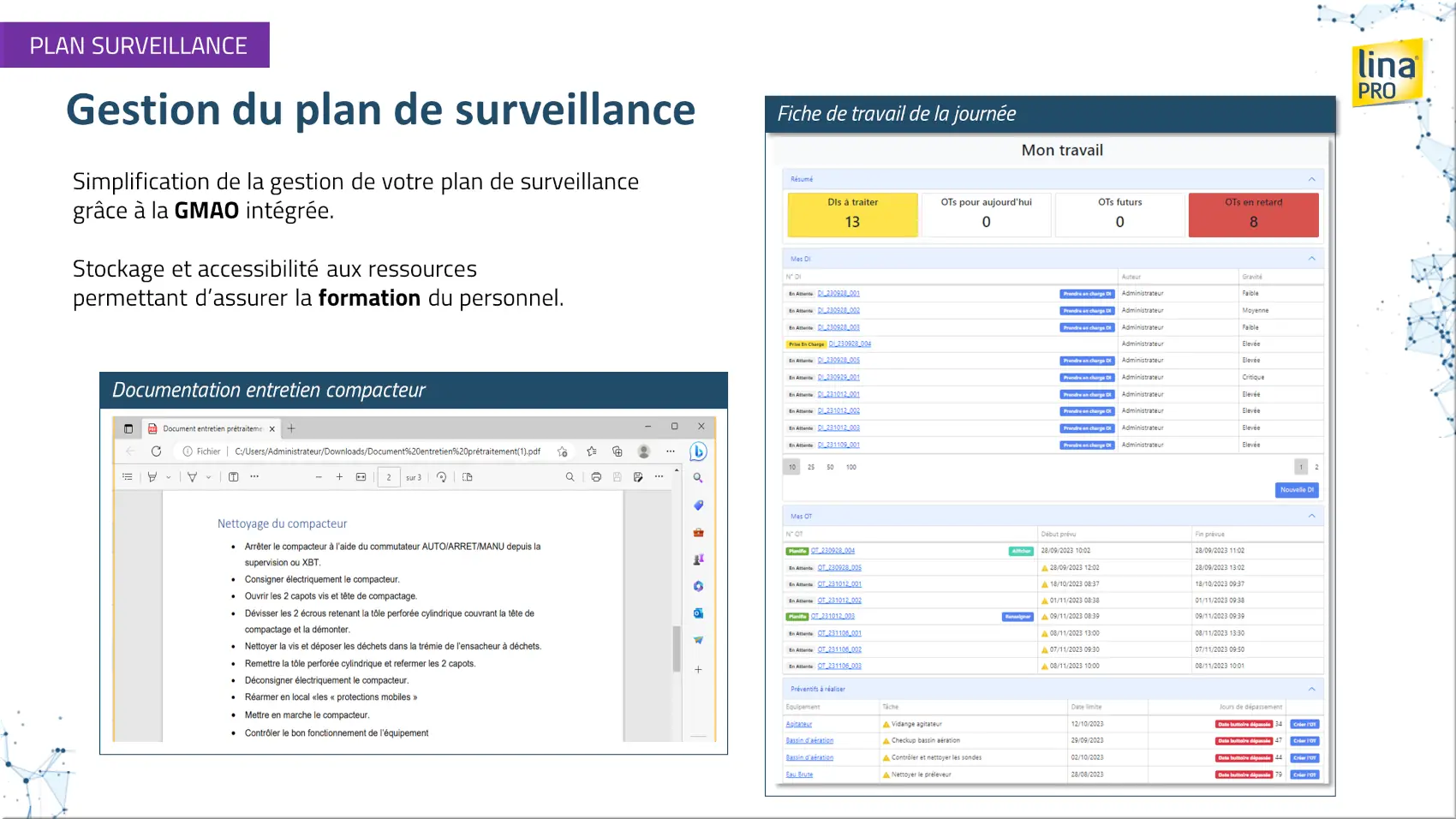Select the Document entretien prétraitement tab

[211, 428]
